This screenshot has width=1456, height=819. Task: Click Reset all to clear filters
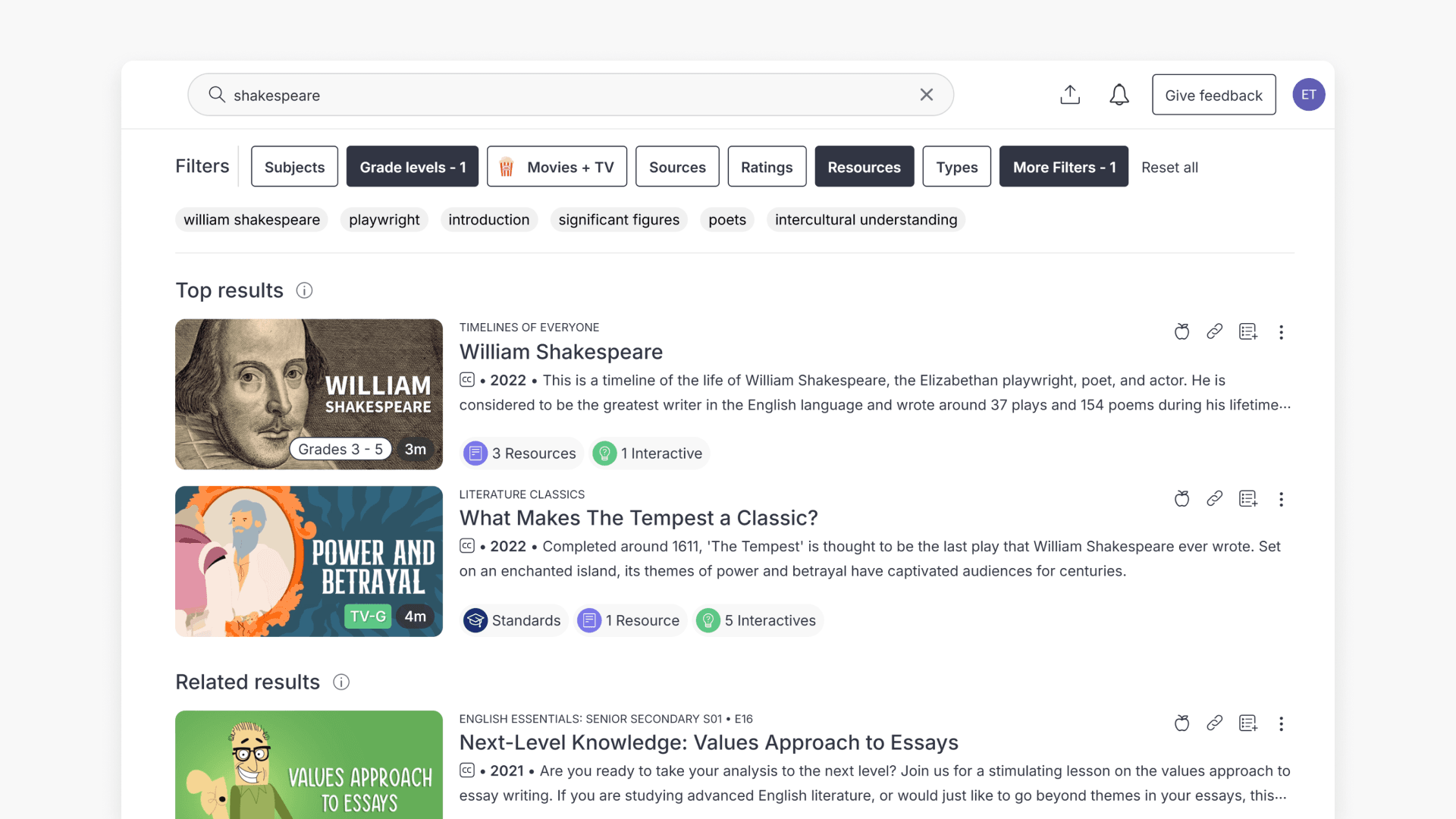click(x=1169, y=167)
